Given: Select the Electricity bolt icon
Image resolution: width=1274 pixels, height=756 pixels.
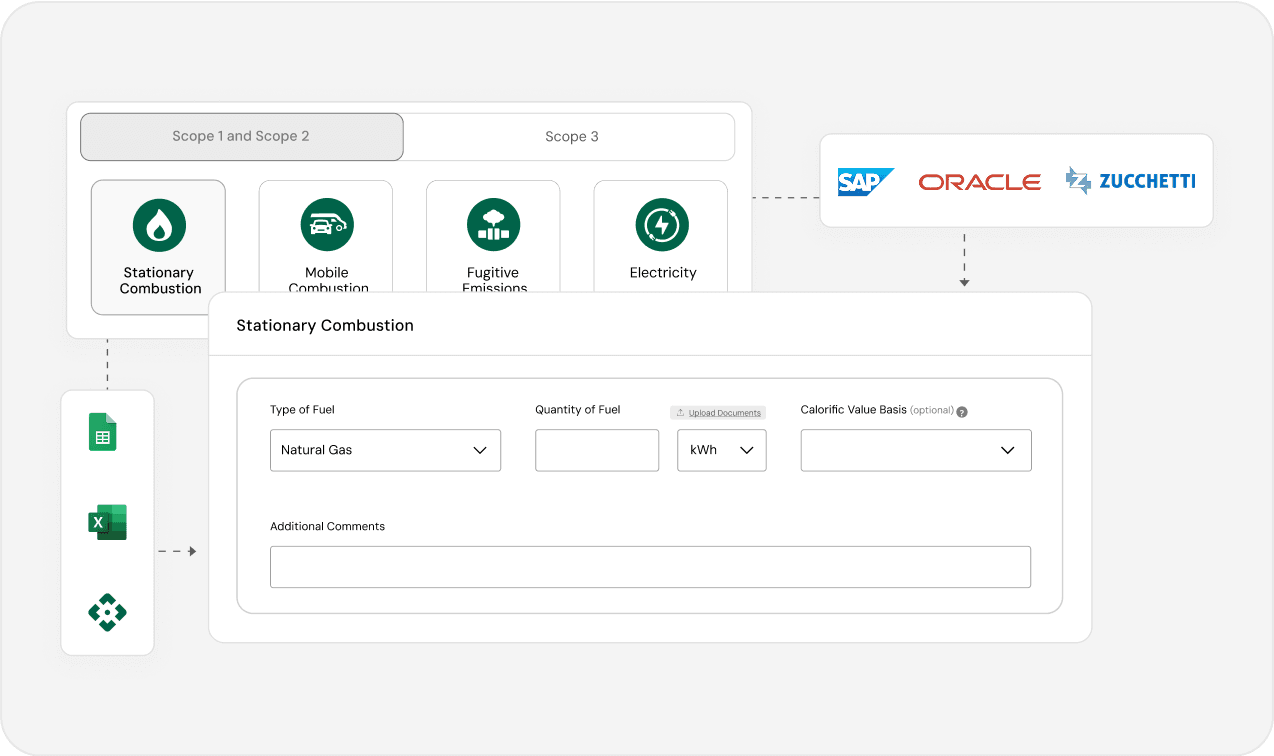Looking at the screenshot, I should (x=662, y=225).
